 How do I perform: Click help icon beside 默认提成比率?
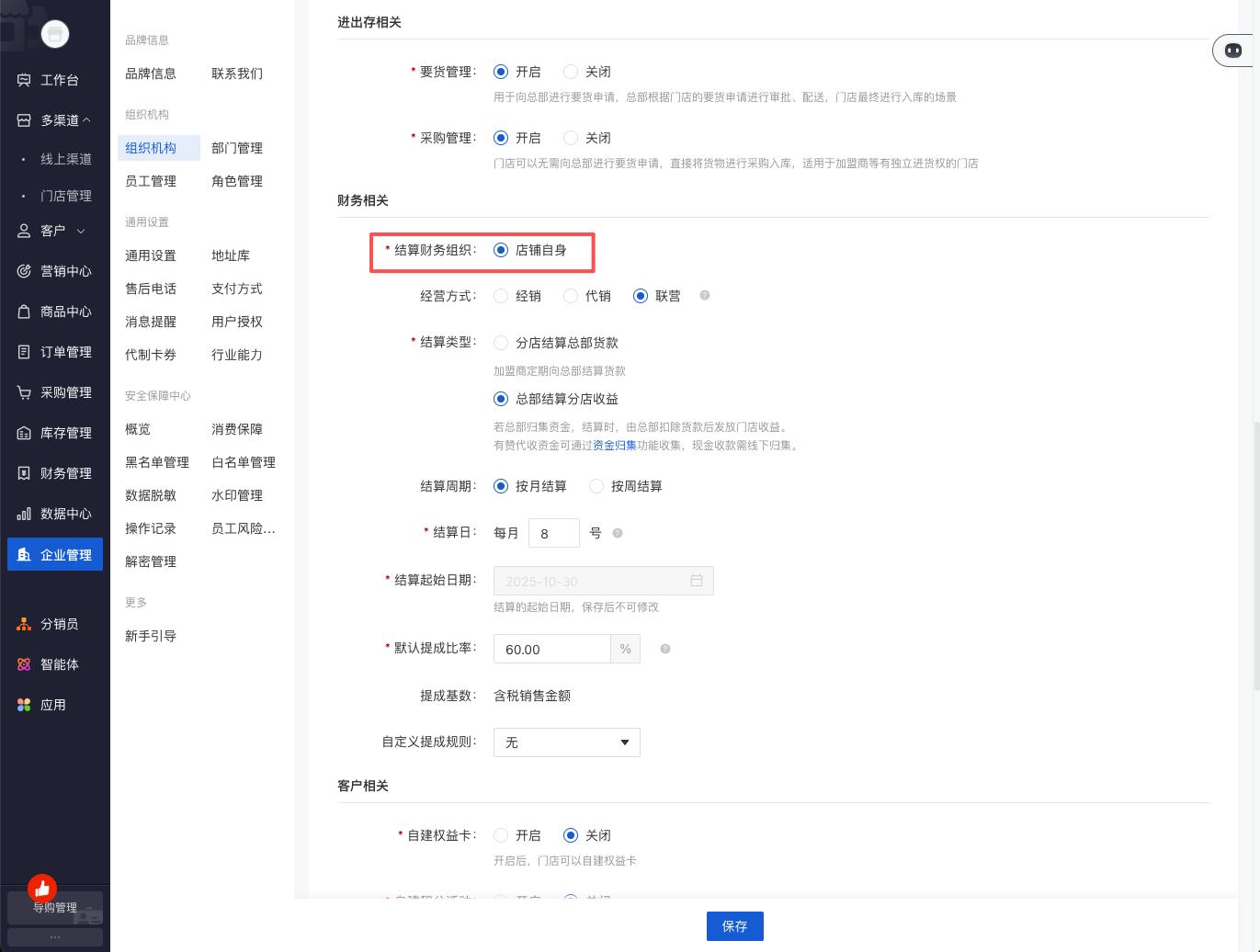click(x=665, y=649)
